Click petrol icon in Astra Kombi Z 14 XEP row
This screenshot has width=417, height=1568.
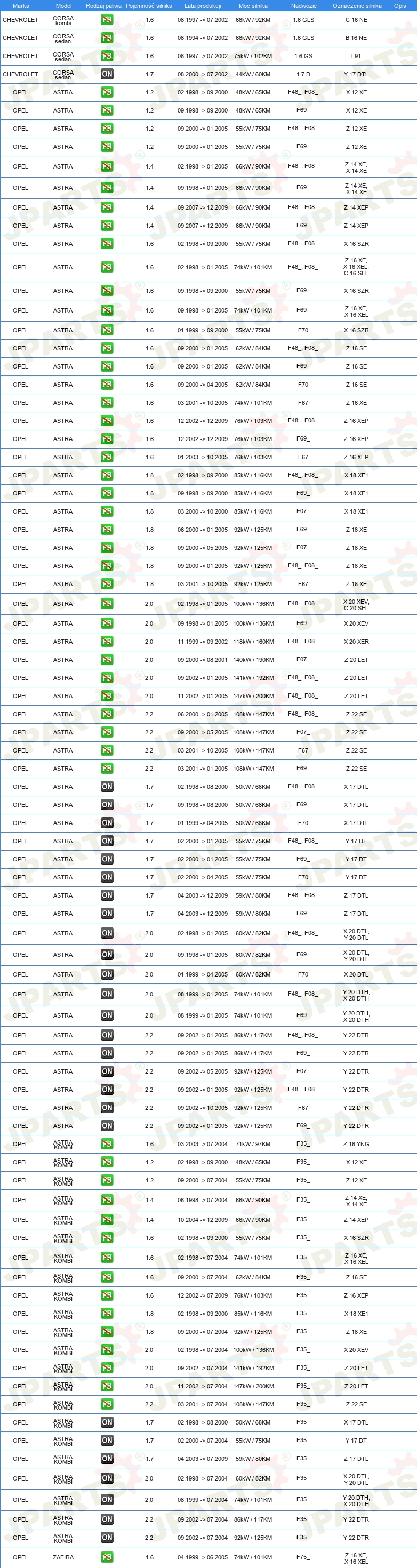pyautogui.click(x=107, y=1219)
